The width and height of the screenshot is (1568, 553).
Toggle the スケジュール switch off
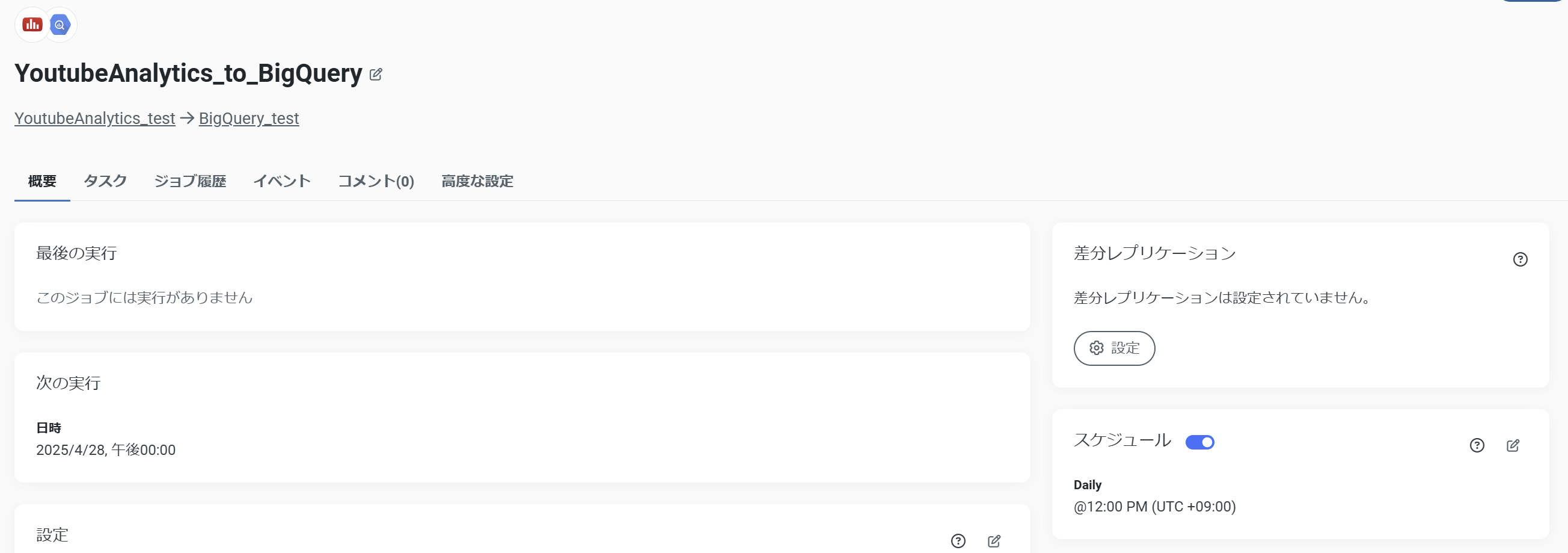coord(1199,442)
